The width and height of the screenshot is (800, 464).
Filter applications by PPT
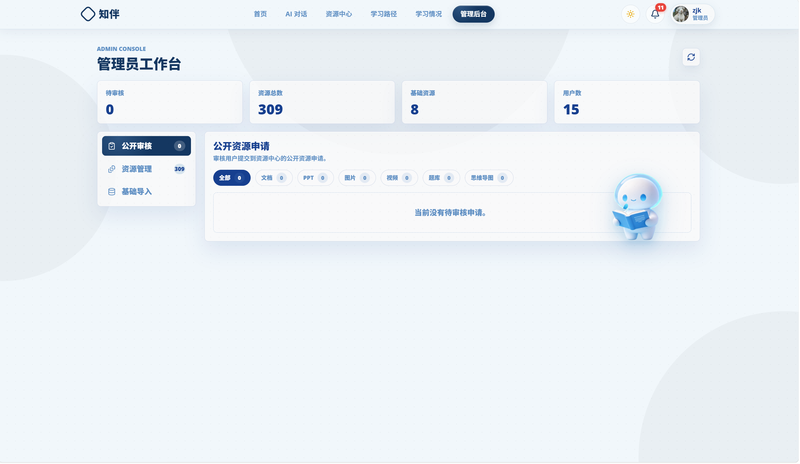point(315,178)
